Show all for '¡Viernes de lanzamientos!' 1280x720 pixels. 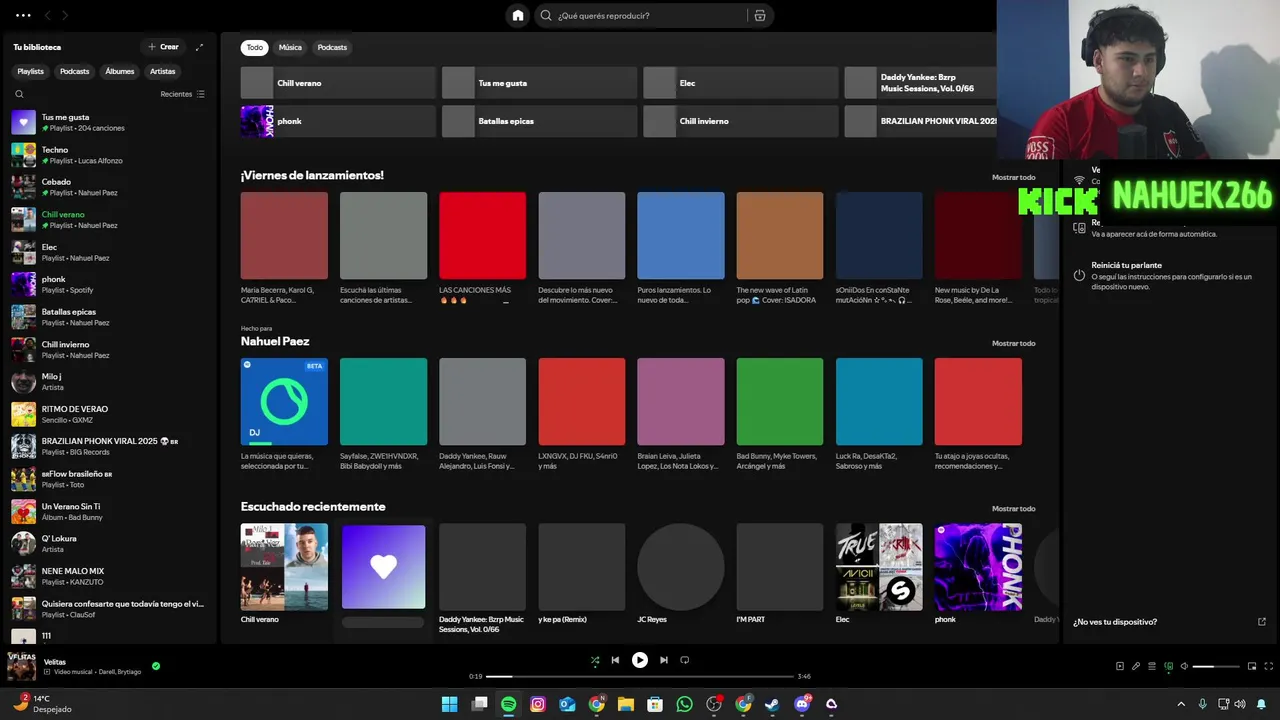[x=1013, y=177]
